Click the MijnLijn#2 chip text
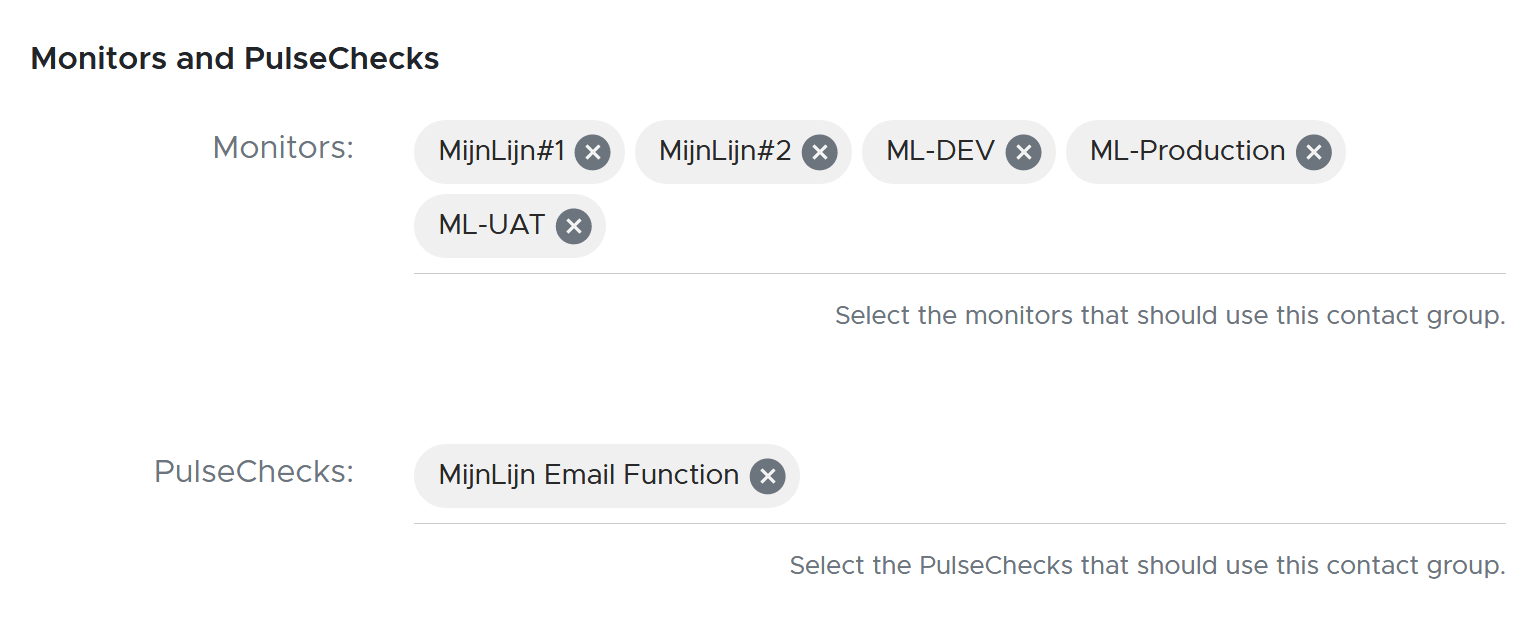 (724, 151)
